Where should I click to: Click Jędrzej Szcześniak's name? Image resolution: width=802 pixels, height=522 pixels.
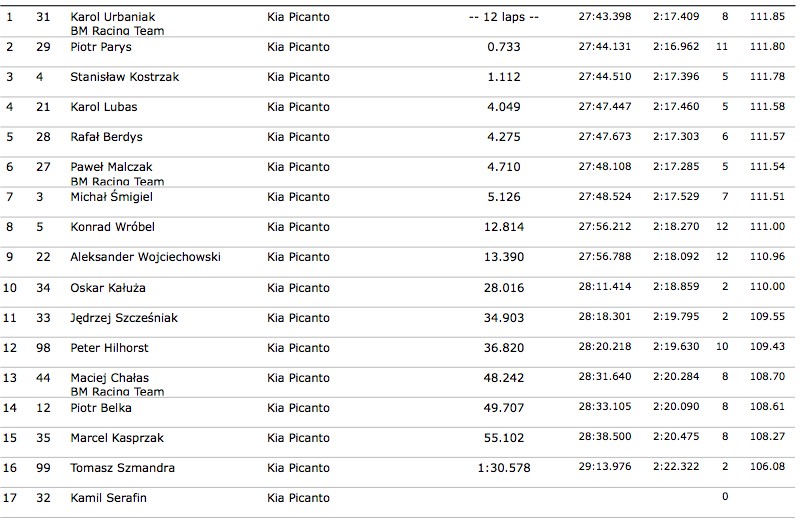[124, 318]
